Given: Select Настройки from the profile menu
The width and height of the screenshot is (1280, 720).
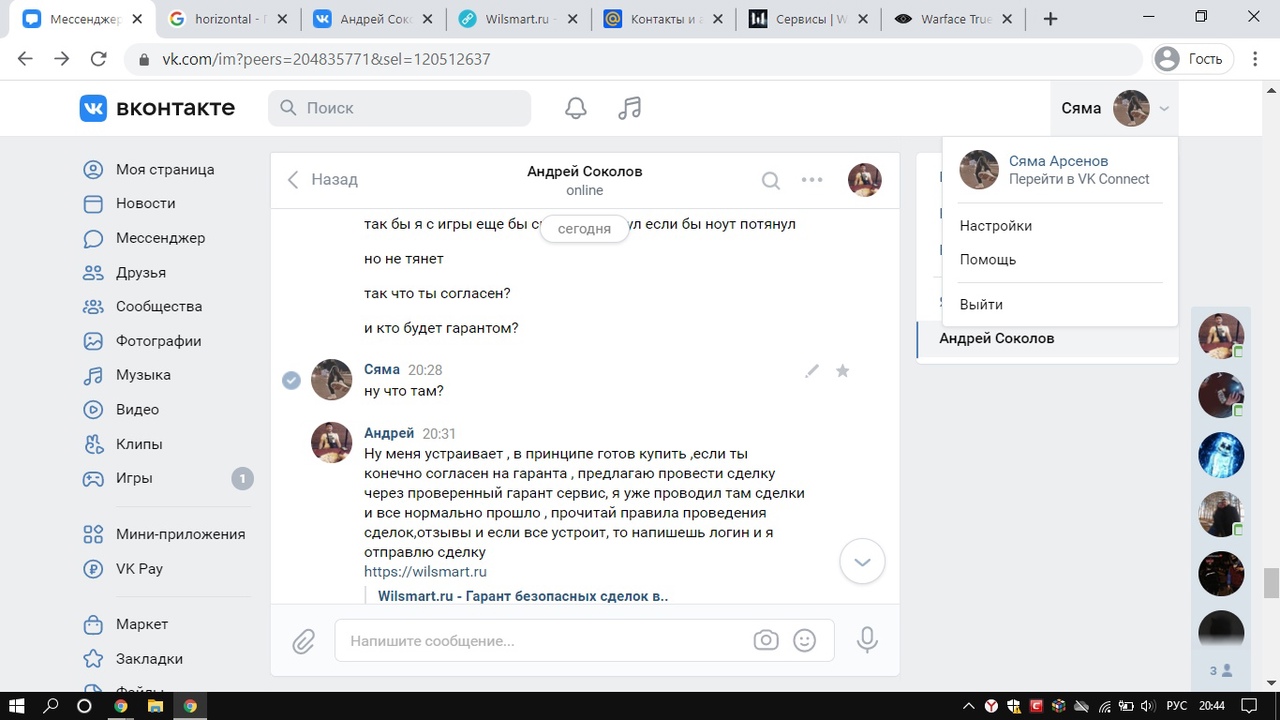Looking at the screenshot, I should tap(995, 226).
